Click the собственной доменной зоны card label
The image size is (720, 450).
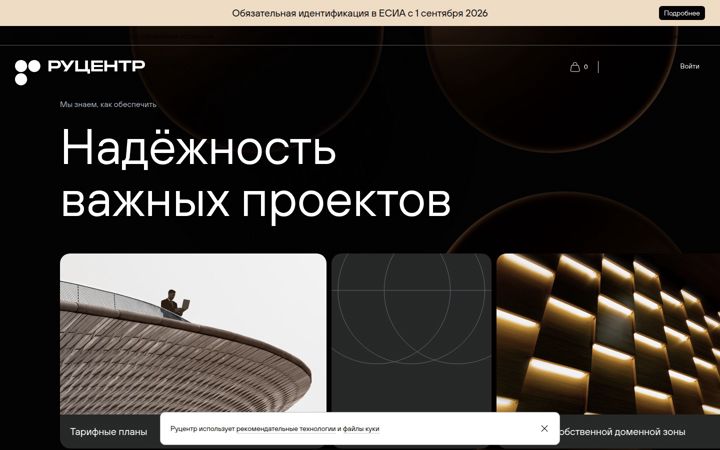(620, 432)
